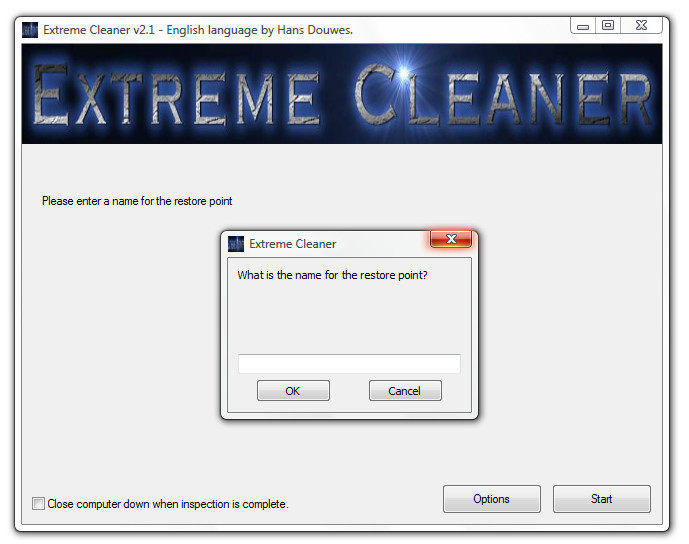Close the Extreme Cleaner main window

641,25
